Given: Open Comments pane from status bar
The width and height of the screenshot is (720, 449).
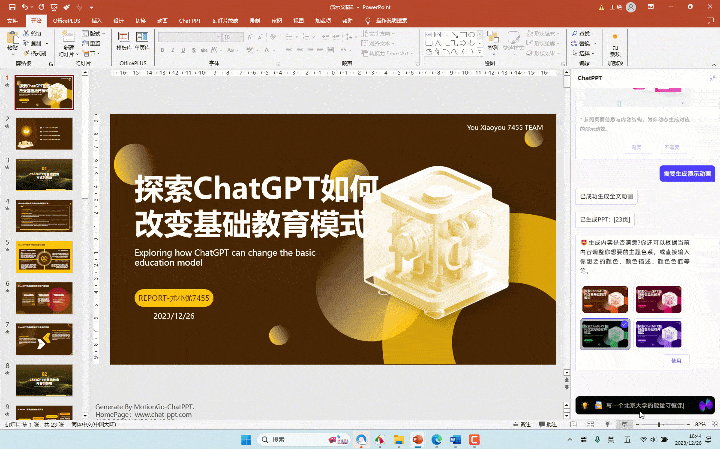Looking at the screenshot, I should (x=547, y=425).
